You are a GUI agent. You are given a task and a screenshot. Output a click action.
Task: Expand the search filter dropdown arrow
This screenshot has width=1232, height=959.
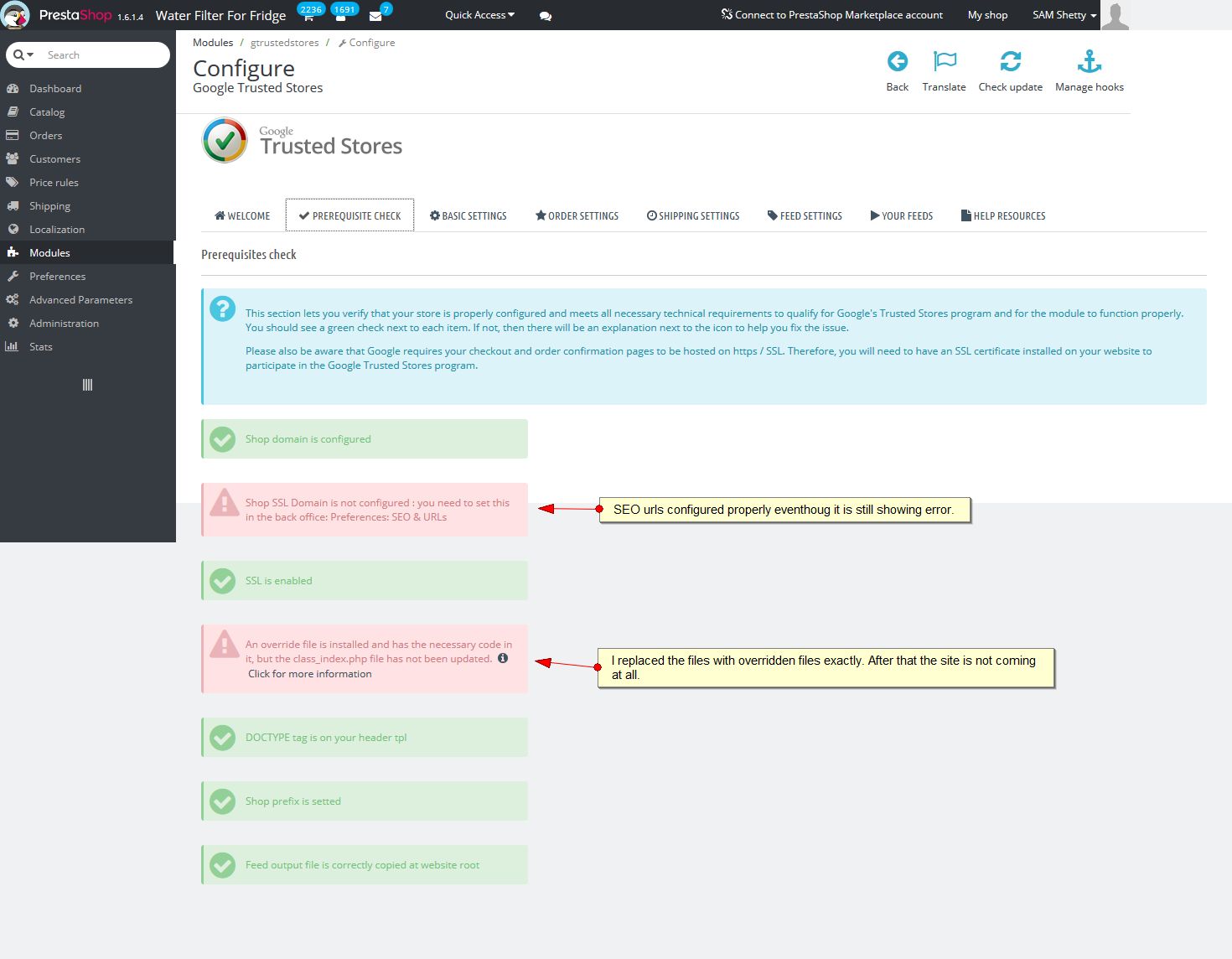pos(24,55)
